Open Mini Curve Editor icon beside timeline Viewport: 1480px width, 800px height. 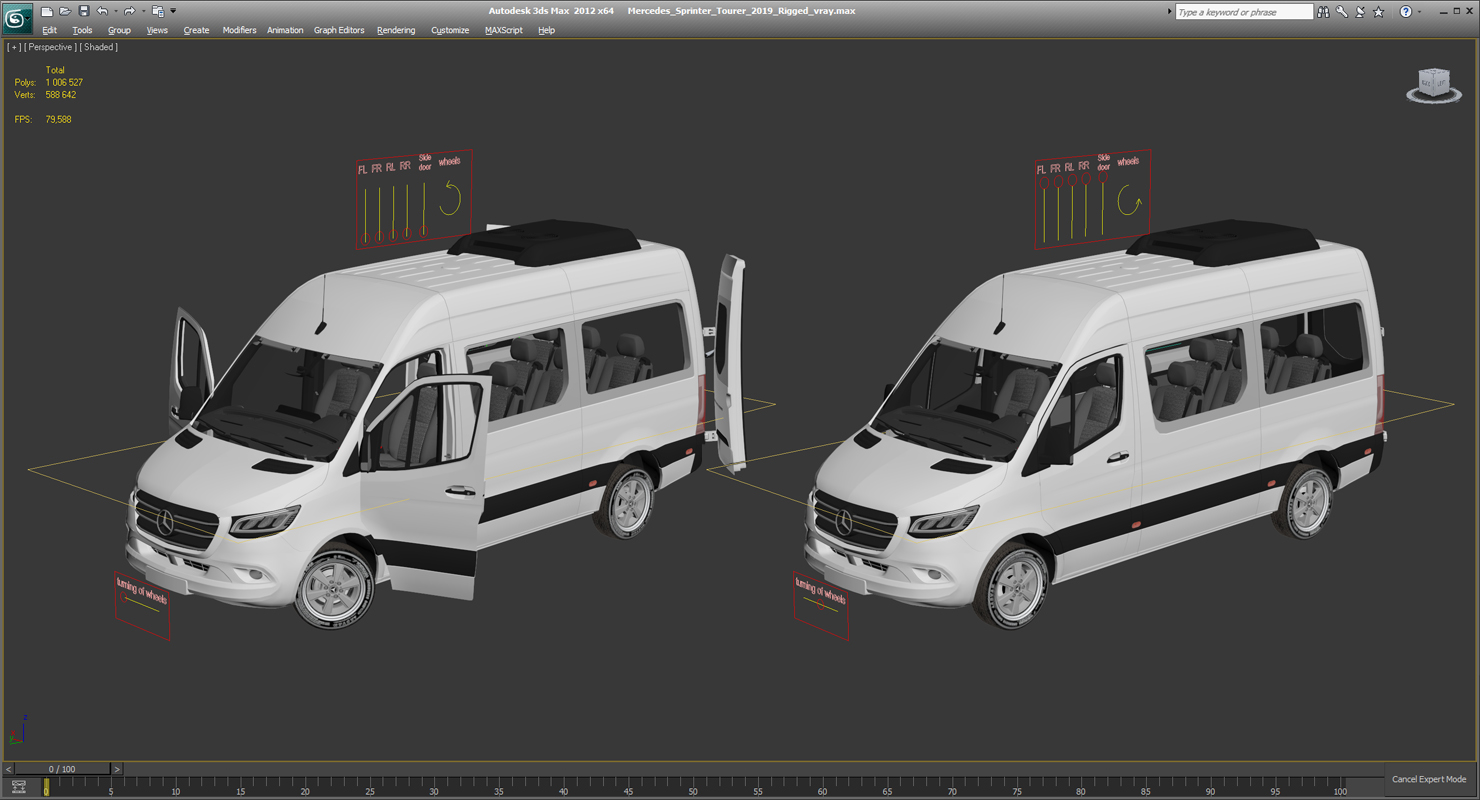(18, 787)
